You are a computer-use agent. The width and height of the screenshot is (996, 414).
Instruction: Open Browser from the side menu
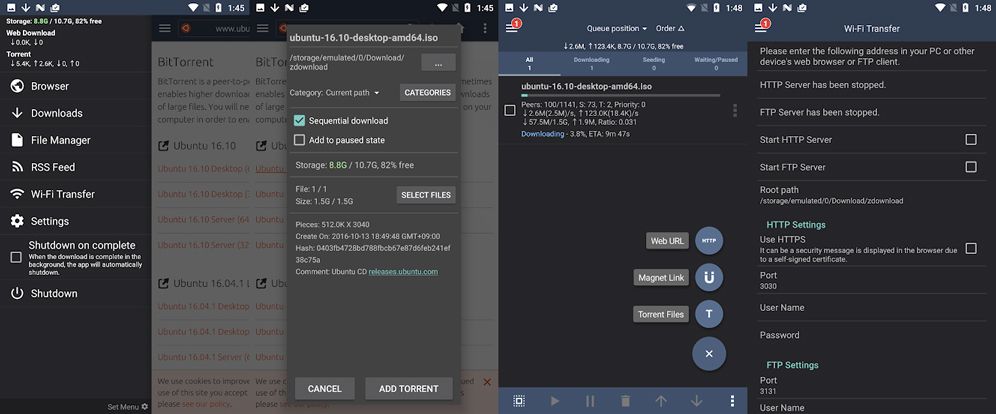pyautogui.click(x=76, y=86)
